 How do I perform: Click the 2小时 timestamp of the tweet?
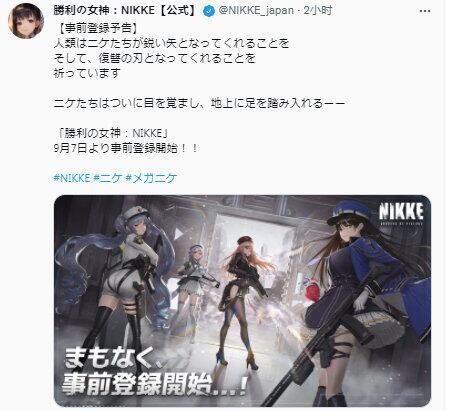318,11
